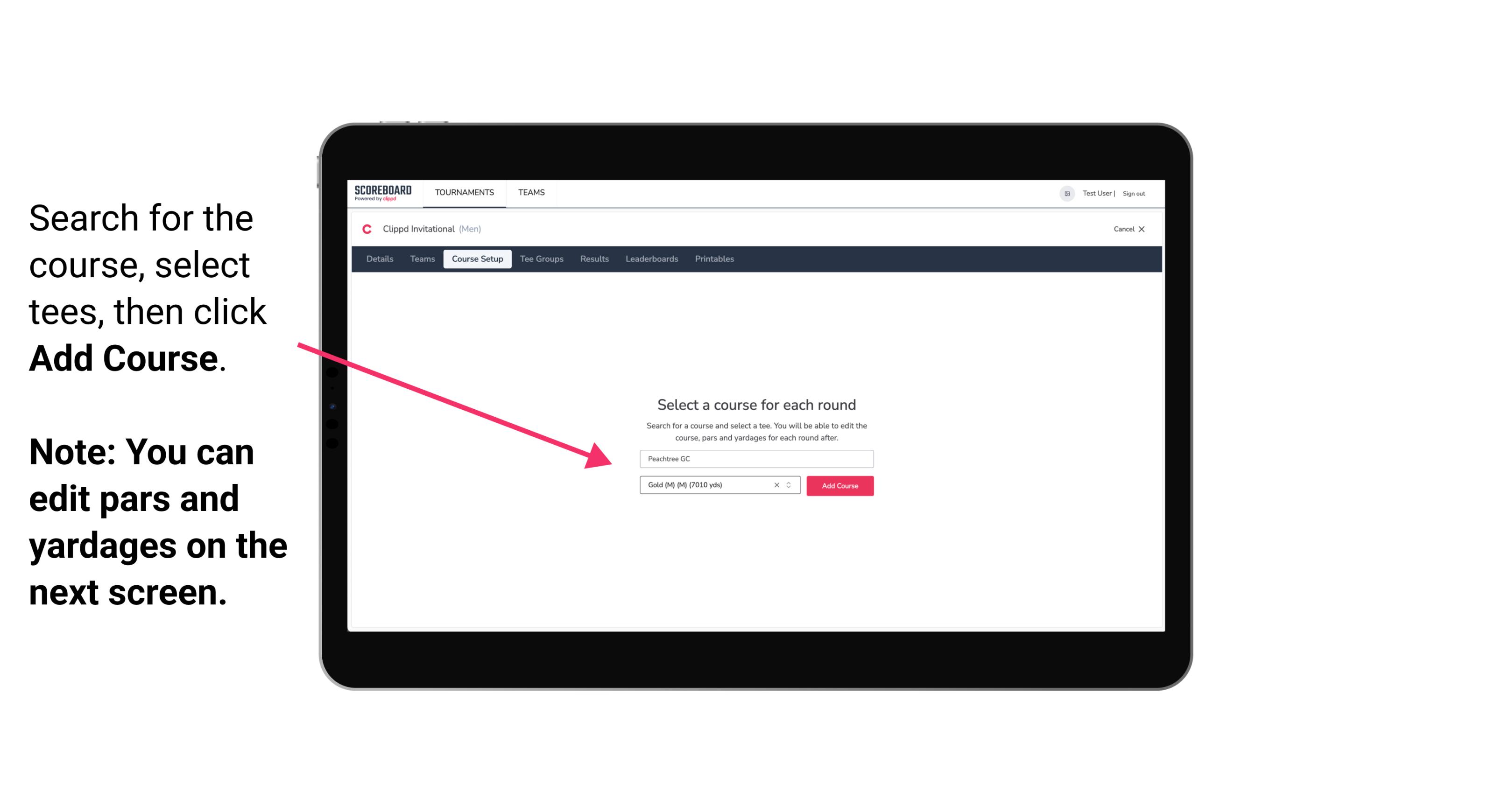Switch to the Results tab

tap(594, 259)
